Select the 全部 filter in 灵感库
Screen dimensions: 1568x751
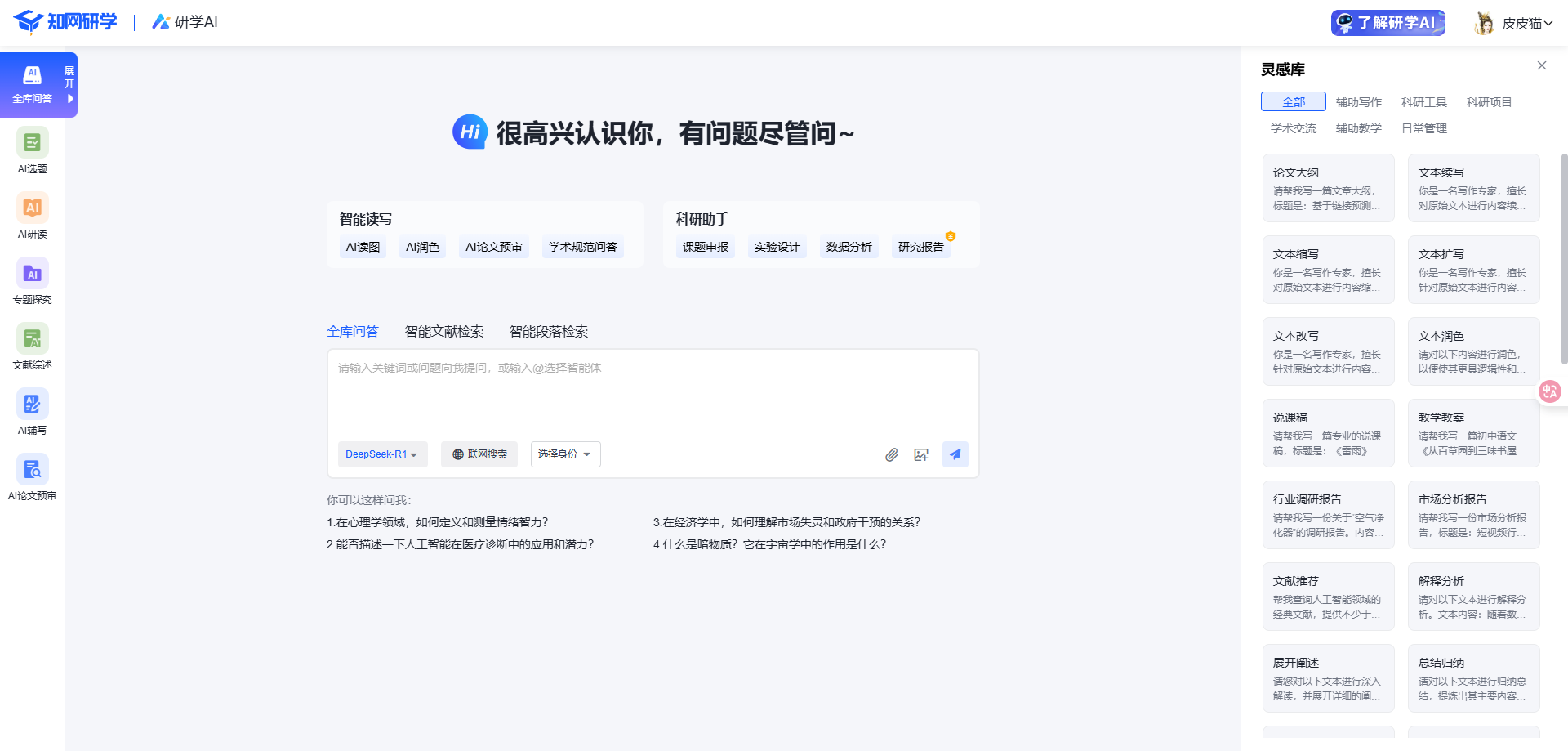pos(1293,102)
